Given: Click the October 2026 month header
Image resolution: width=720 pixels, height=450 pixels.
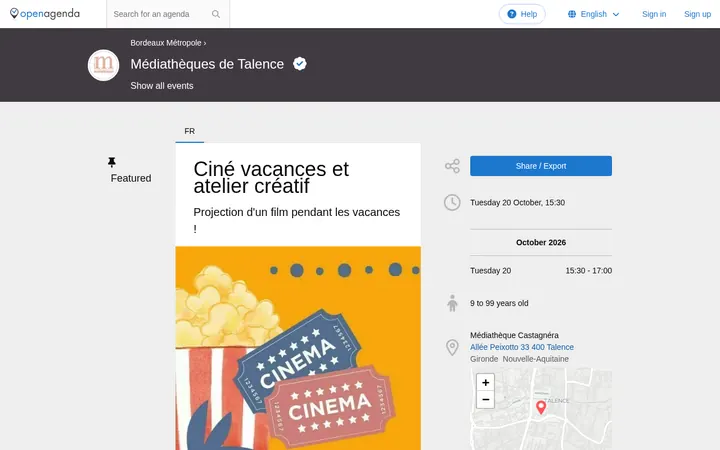Looking at the screenshot, I should [541, 242].
